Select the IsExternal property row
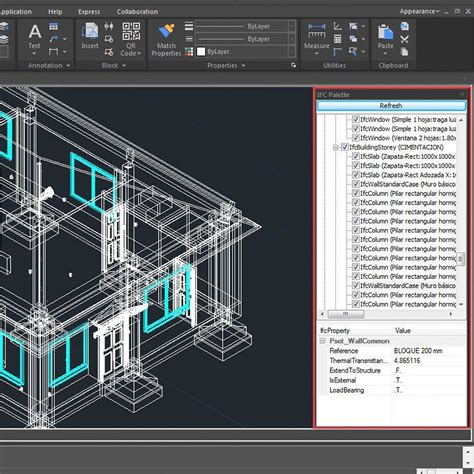This screenshot has width=474, height=474. (392, 380)
